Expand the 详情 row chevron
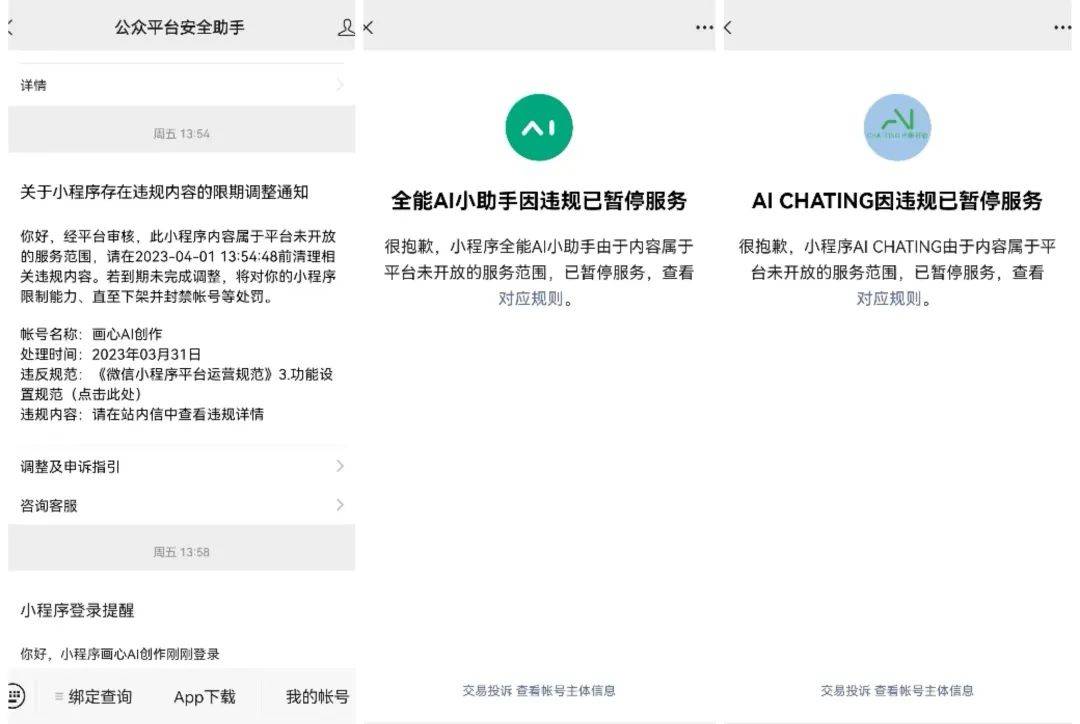 (340, 85)
